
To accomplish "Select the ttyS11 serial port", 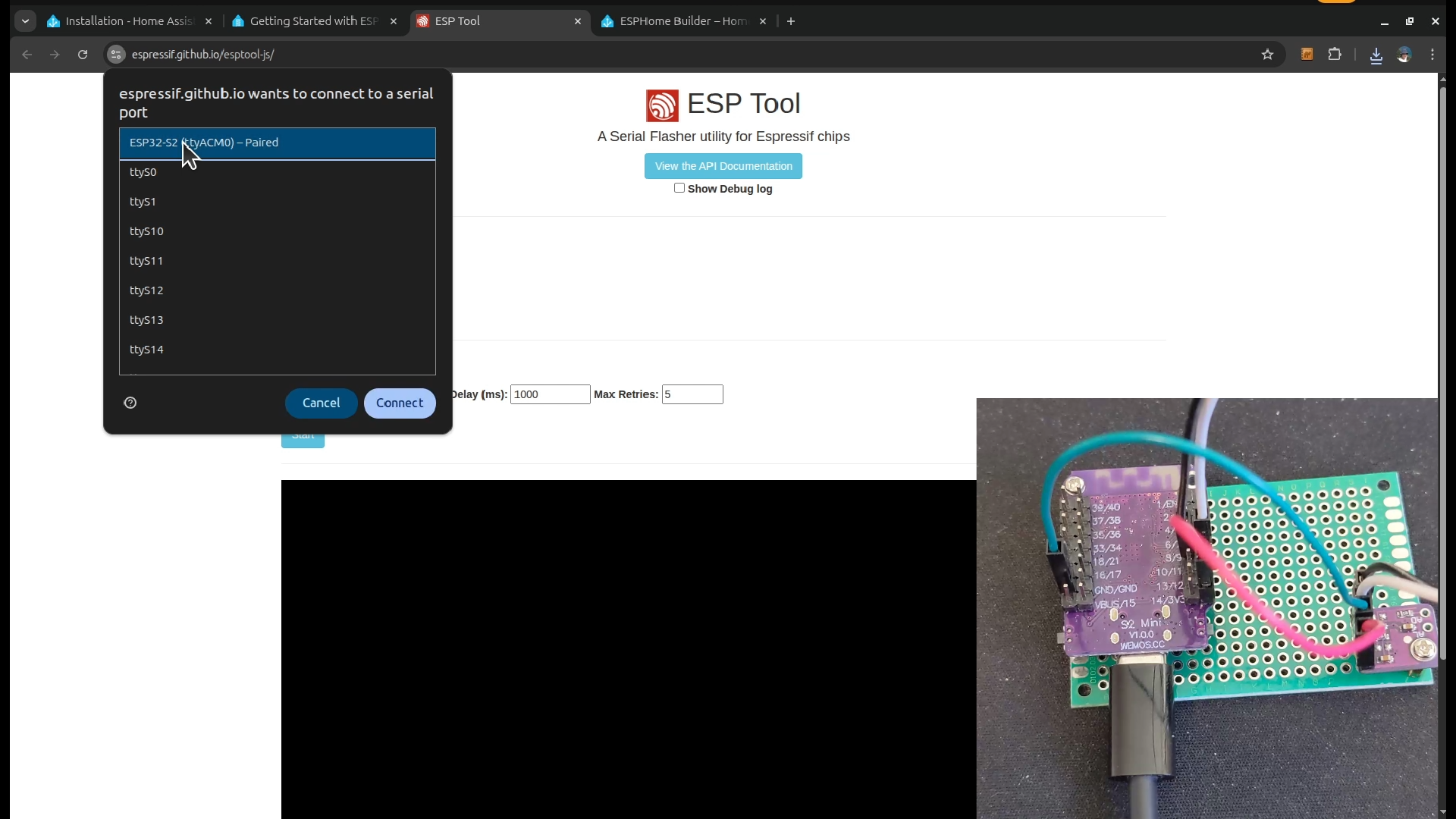I will 278,261.
